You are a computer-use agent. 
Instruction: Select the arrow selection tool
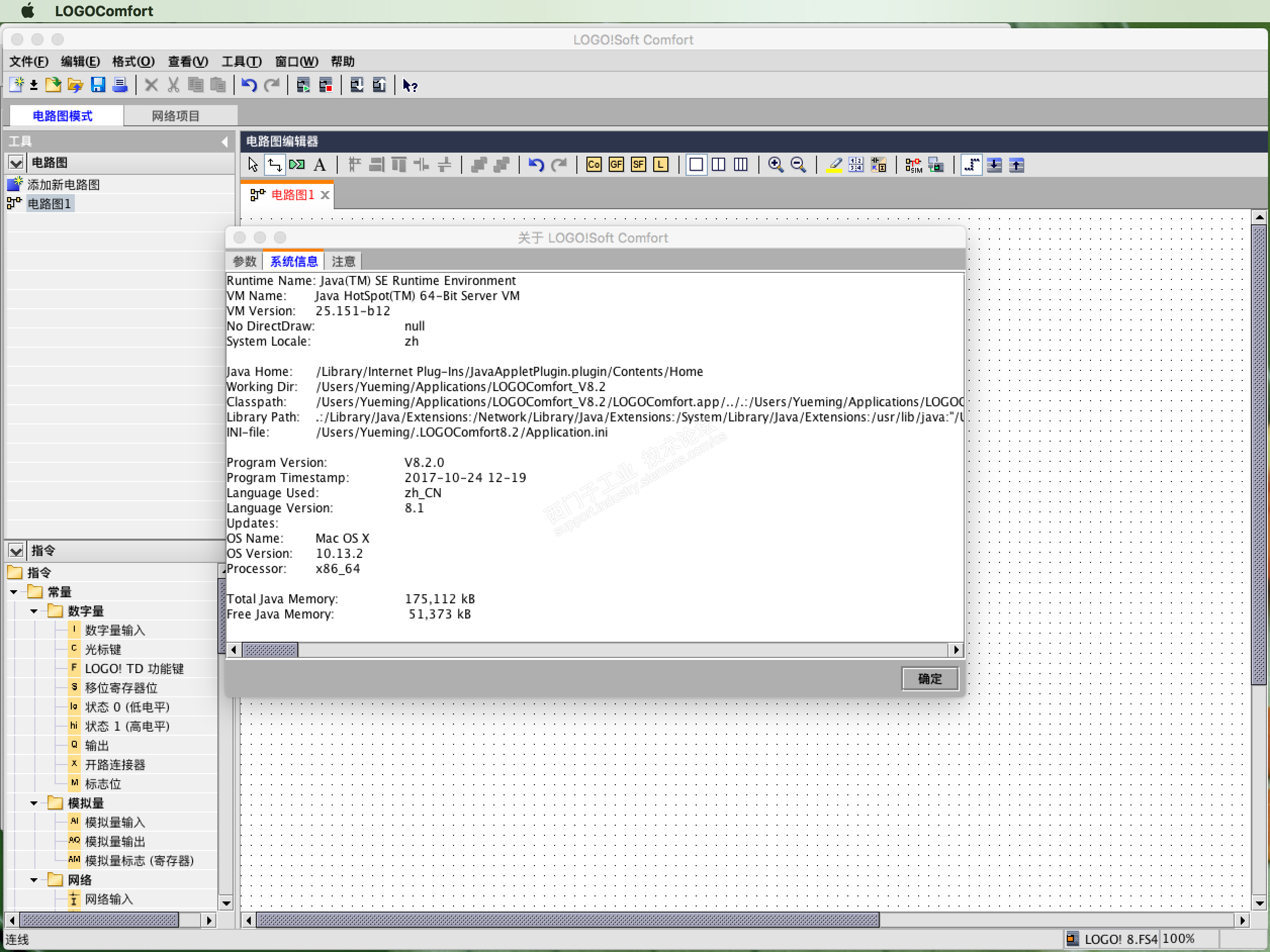[253, 165]
